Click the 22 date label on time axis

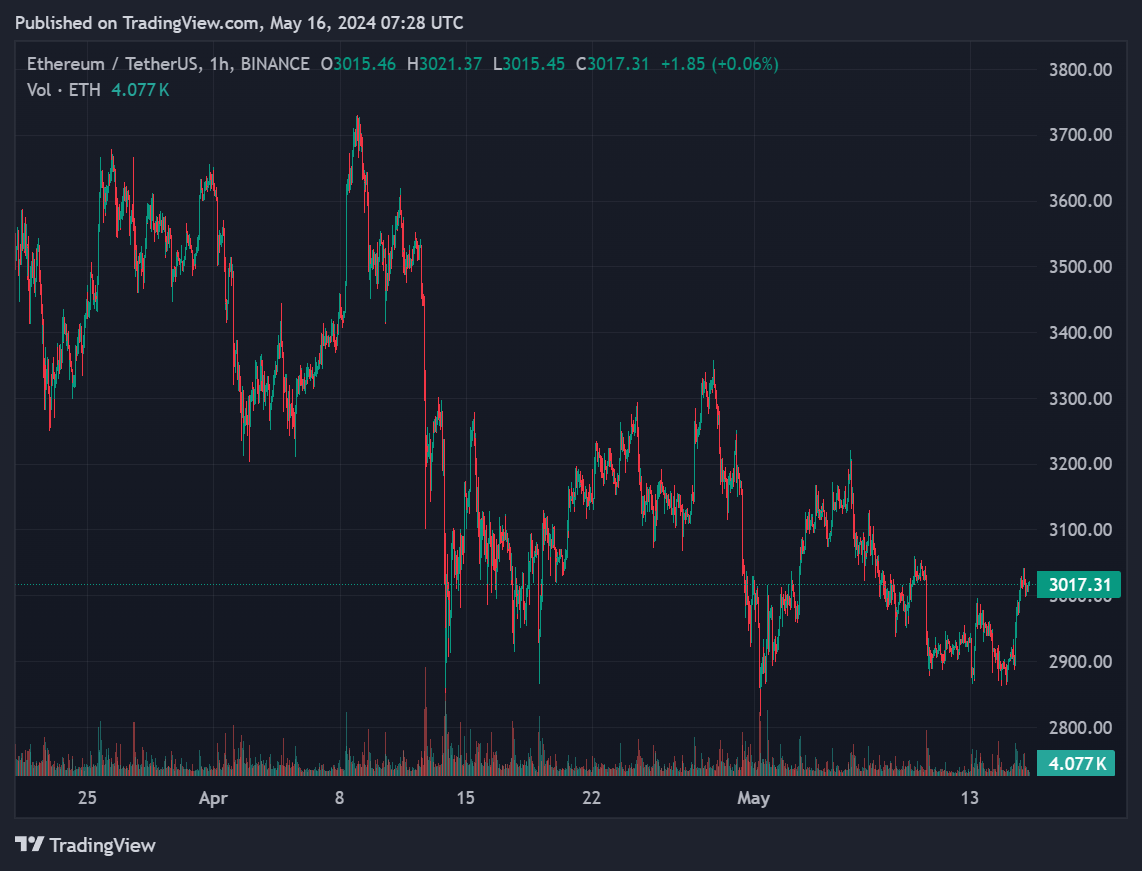point(592,798)
